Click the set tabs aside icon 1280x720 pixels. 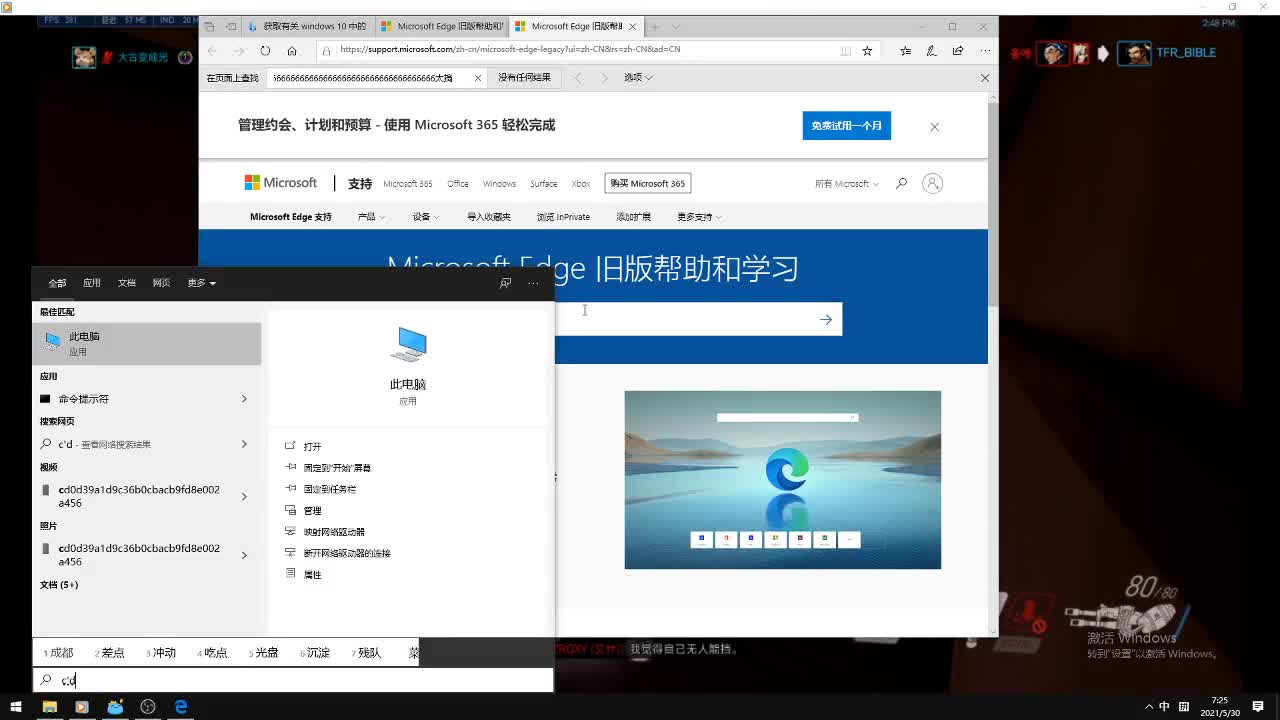pos(231,27)
